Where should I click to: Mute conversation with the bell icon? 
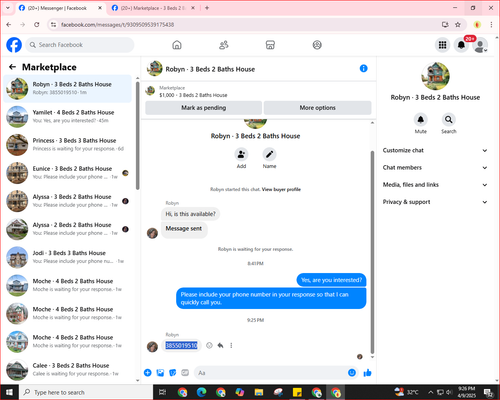421,119
